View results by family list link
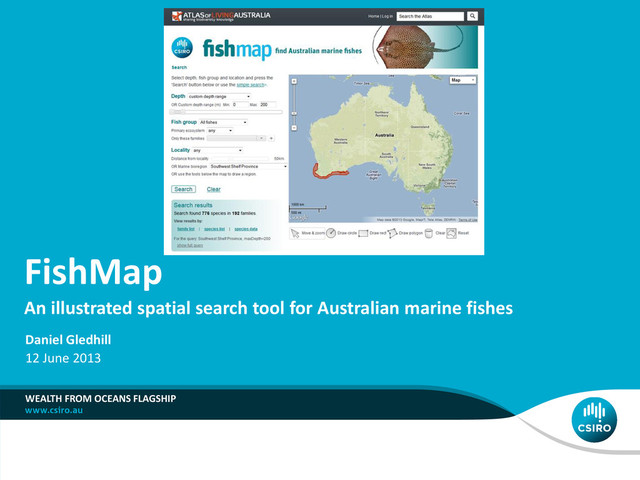 tap(186, 229)
